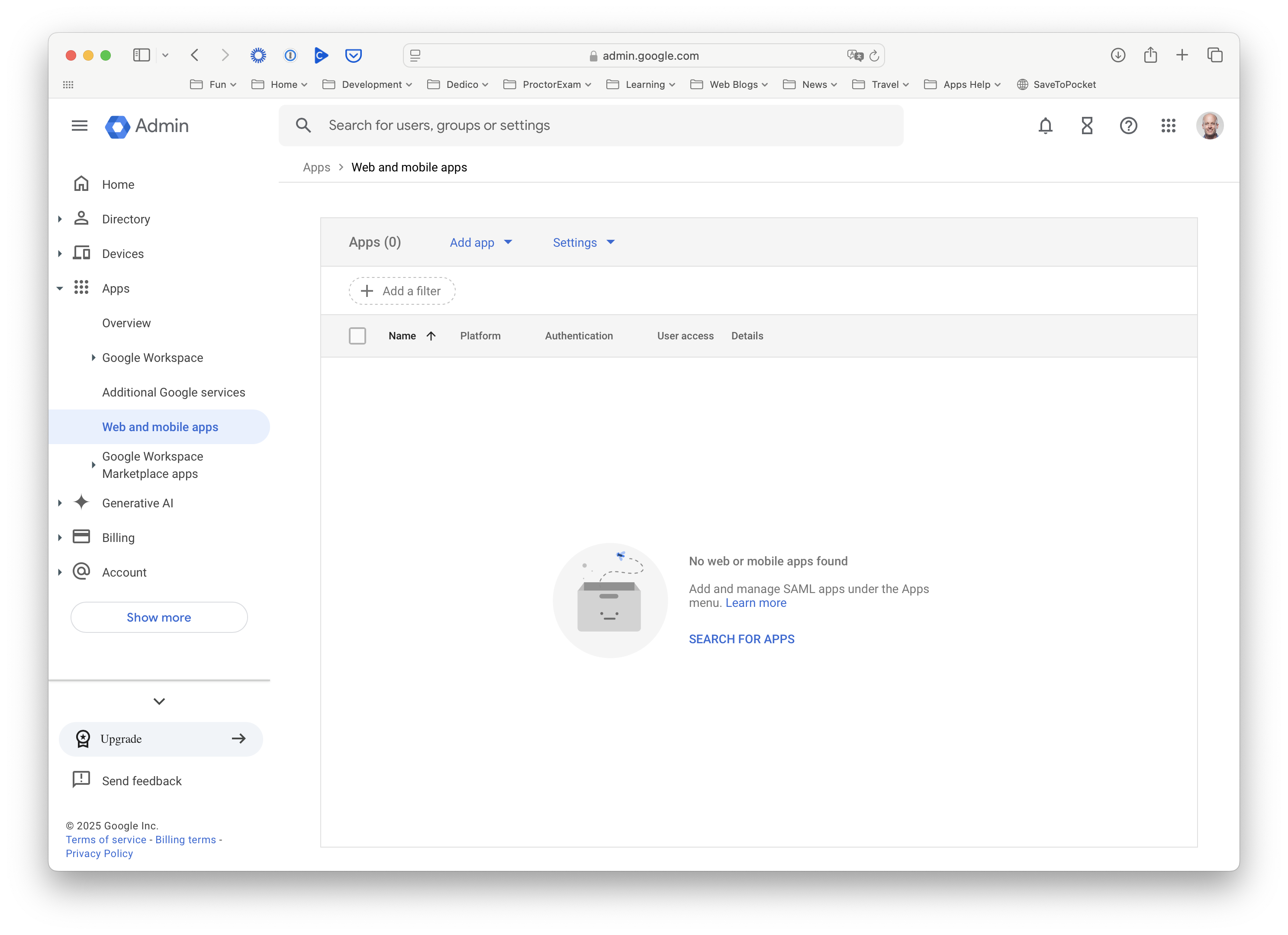Click the Send feedback icon
1288x935 pixels.
click(81, 779)
